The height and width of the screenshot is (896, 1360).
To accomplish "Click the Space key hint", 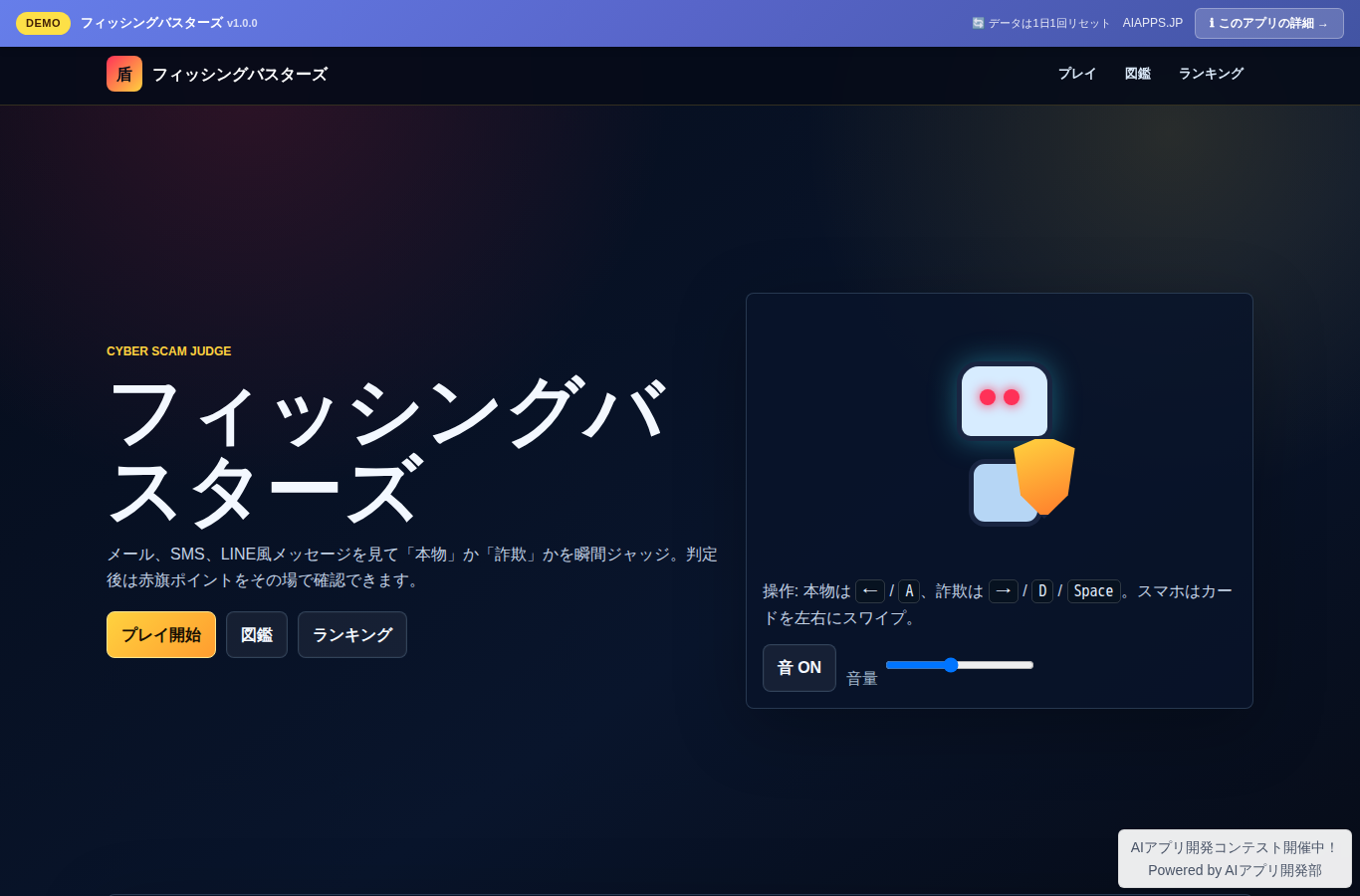I will click(x=1094, y=591).
